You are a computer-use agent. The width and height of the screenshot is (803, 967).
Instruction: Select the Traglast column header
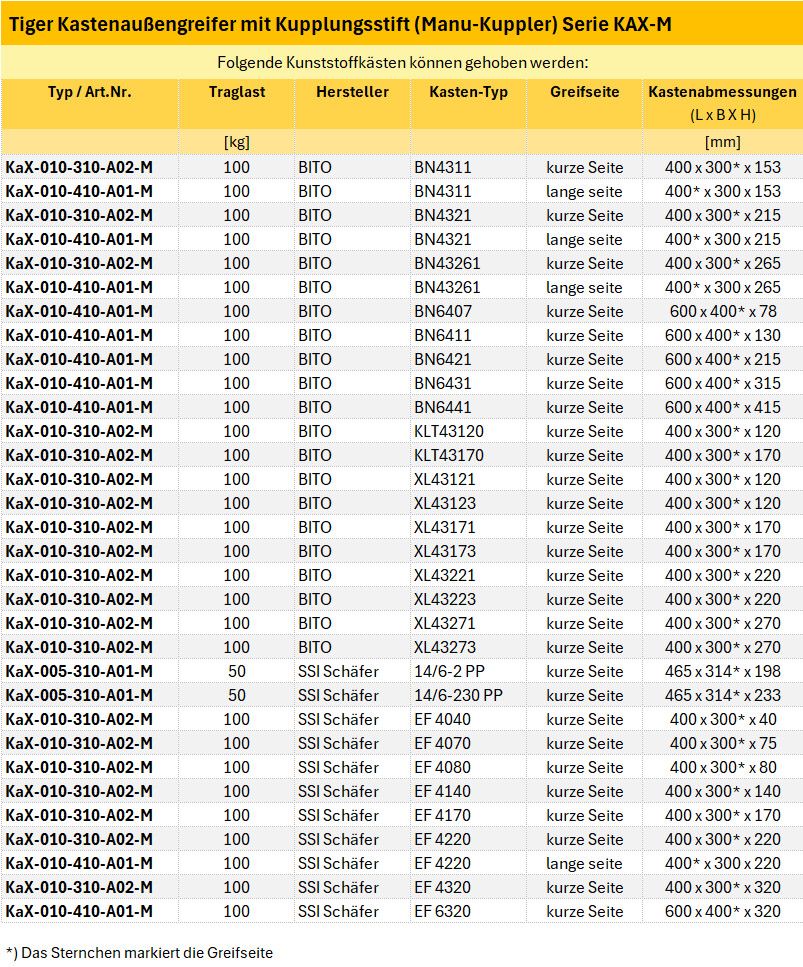tap(236, 92)
